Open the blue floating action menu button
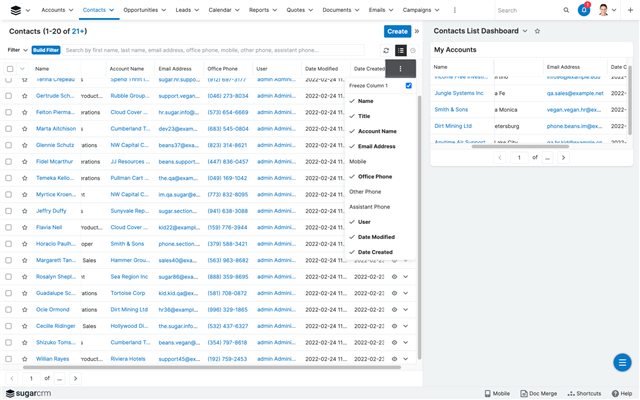640x400 pixels. click(x=621, y=362)
